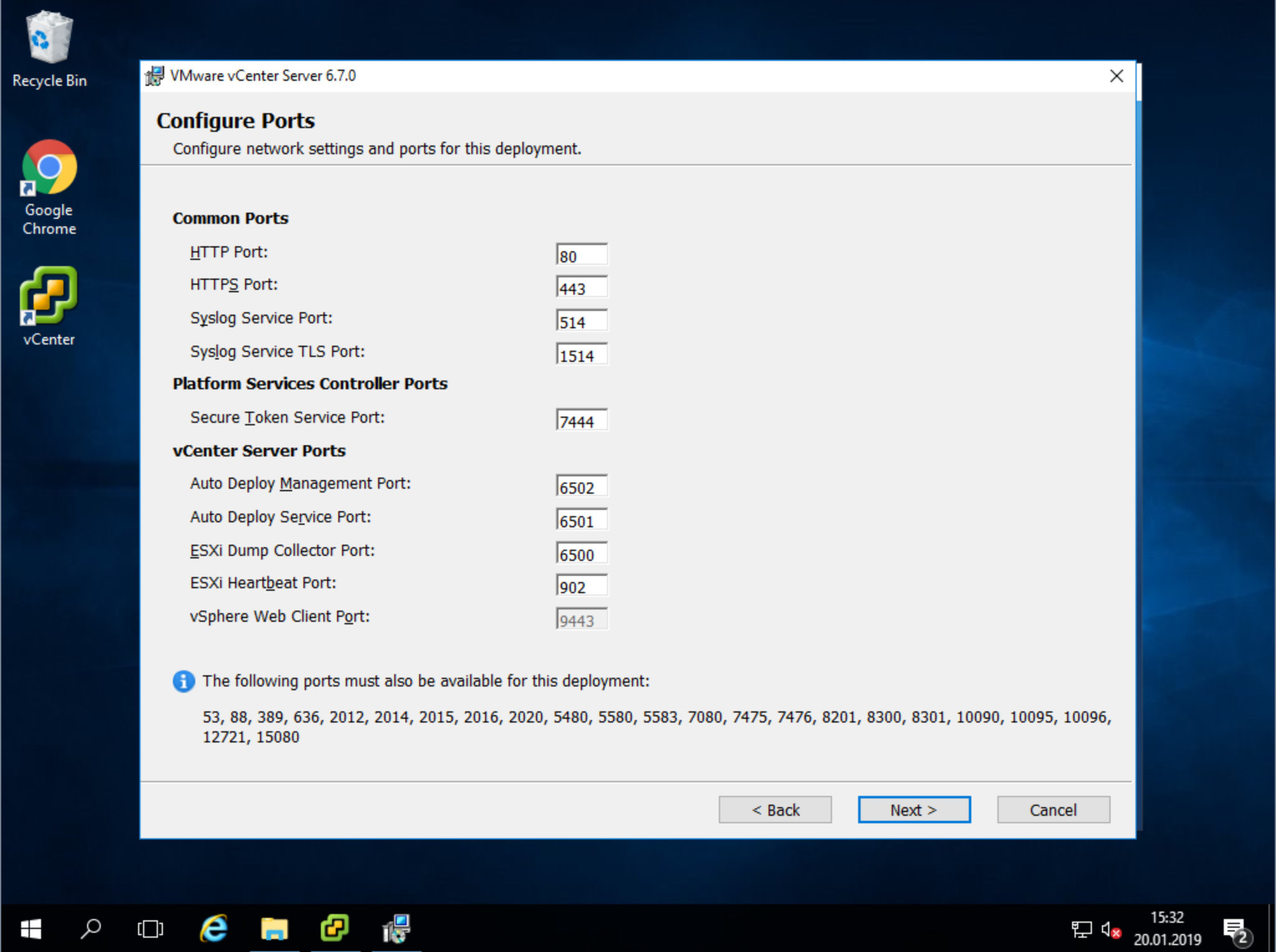1276x952 pixels.
Task: Open the Windows Start menu
Action: tap(30, 929)
